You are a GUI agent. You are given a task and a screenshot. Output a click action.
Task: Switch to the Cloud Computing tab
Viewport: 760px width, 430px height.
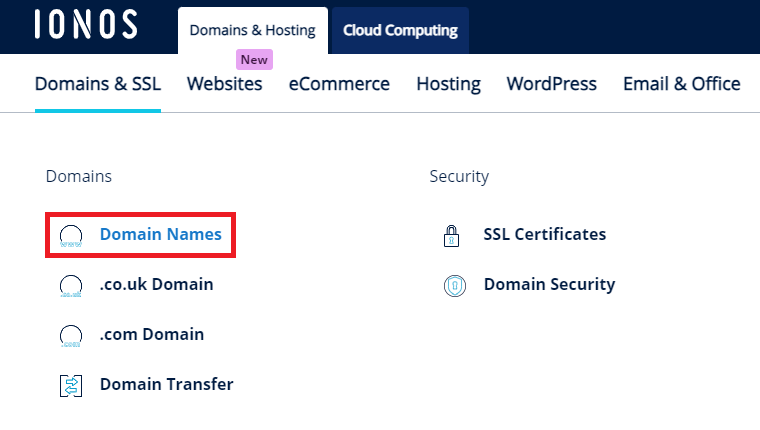click(x=400, y=30)
